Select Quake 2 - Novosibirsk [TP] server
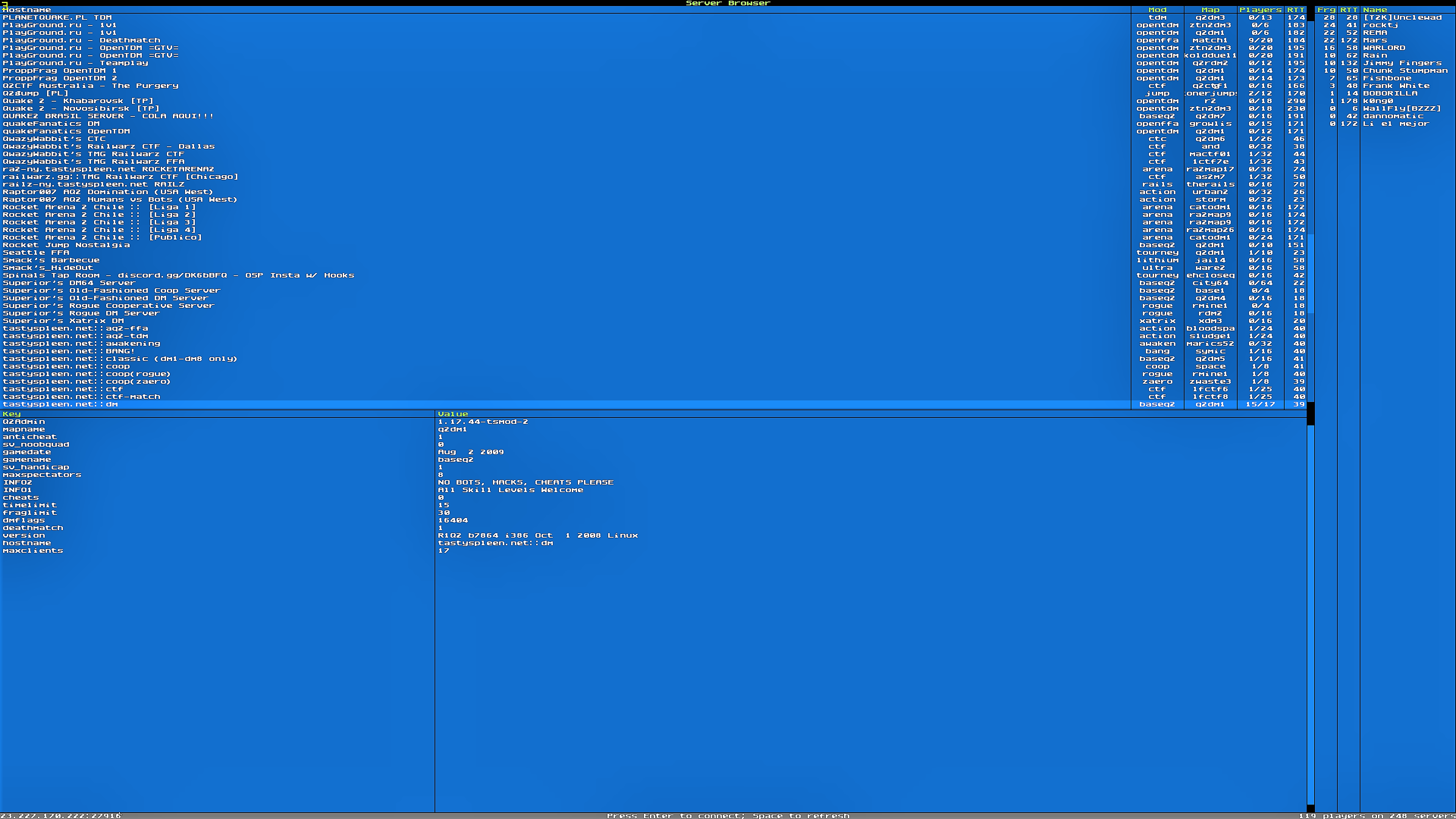This screenshot has width=1456, height=819. click(x=653, y=108)
